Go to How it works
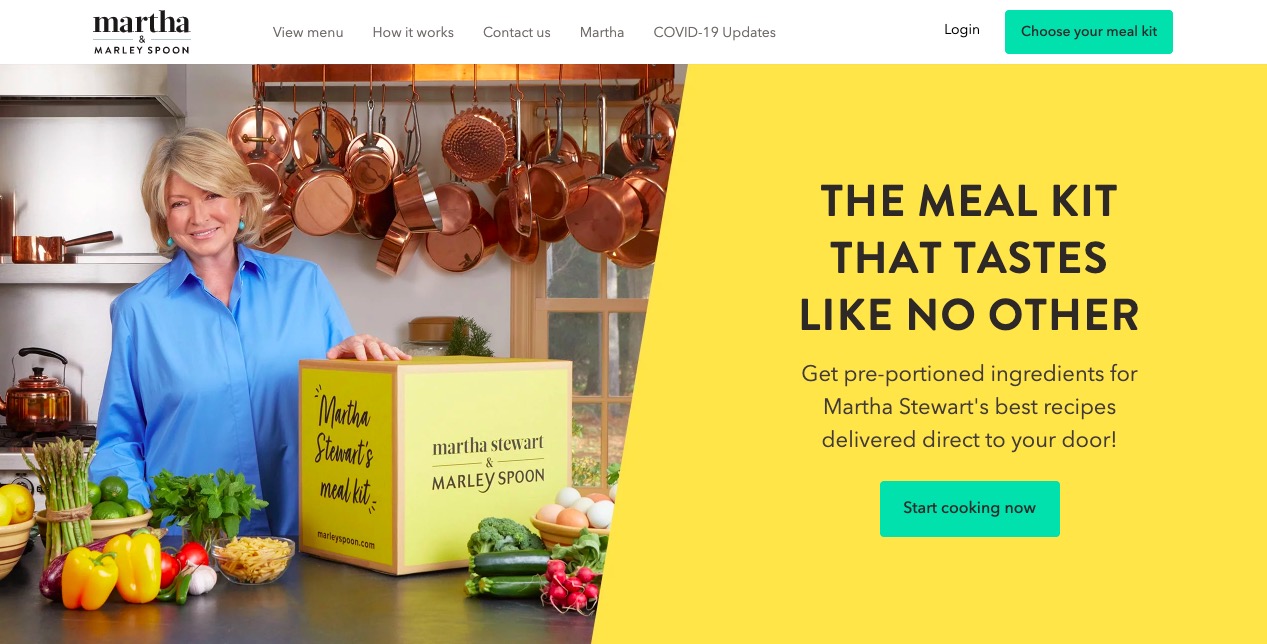Screen dimensions: 1267x644 (413, 32)
